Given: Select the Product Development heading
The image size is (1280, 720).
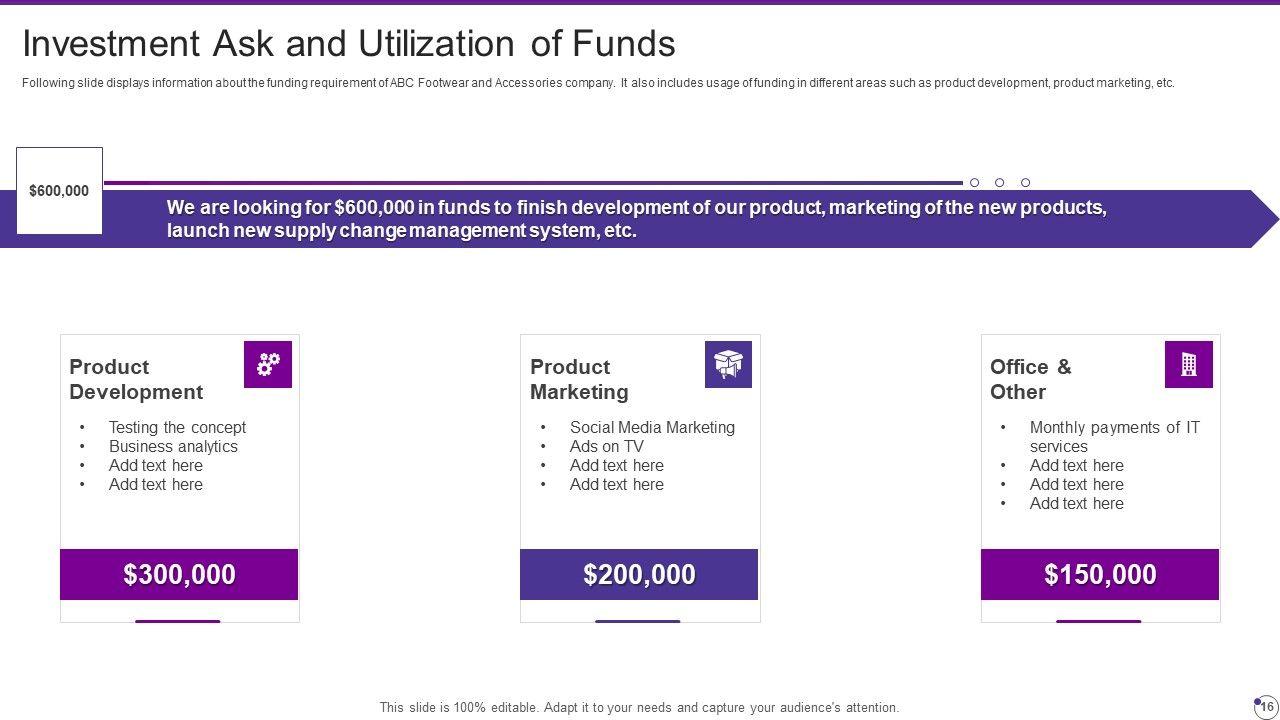Looking at the screenshot, I should 136,379.
